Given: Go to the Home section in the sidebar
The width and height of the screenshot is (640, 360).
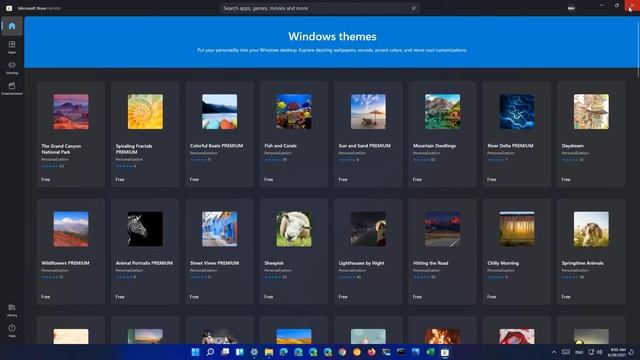Looking at the screenshot, I should click(12, 26).
